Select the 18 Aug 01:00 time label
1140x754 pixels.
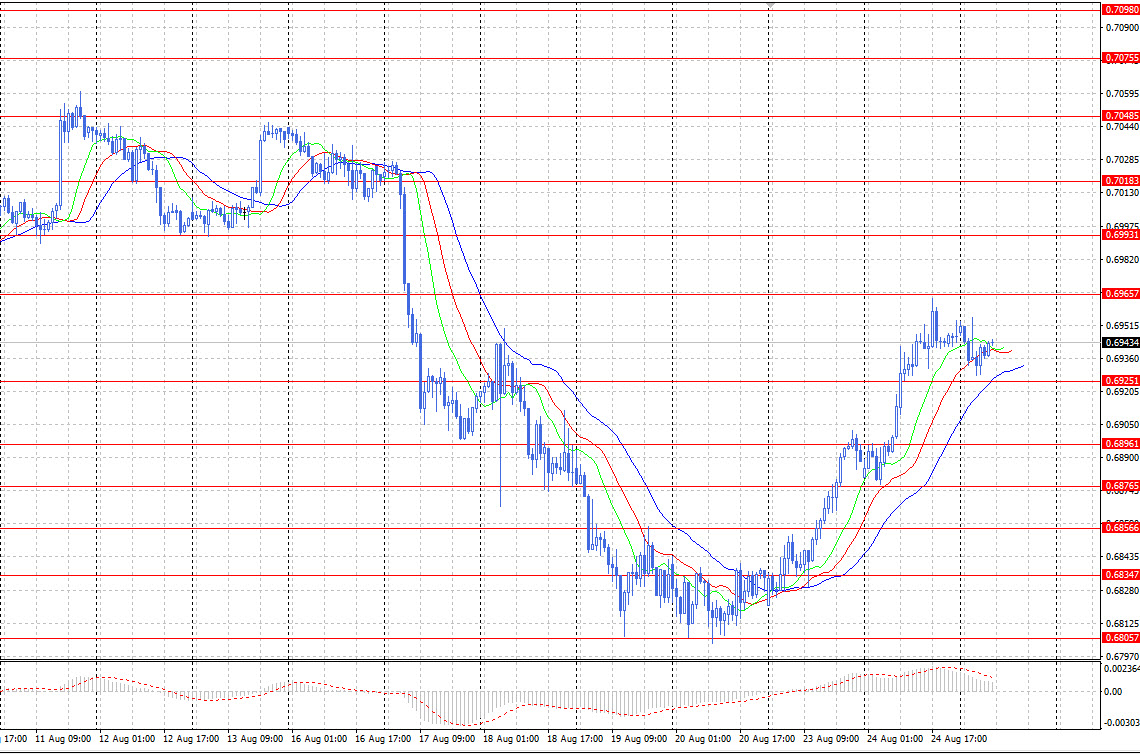coord(511,739)
